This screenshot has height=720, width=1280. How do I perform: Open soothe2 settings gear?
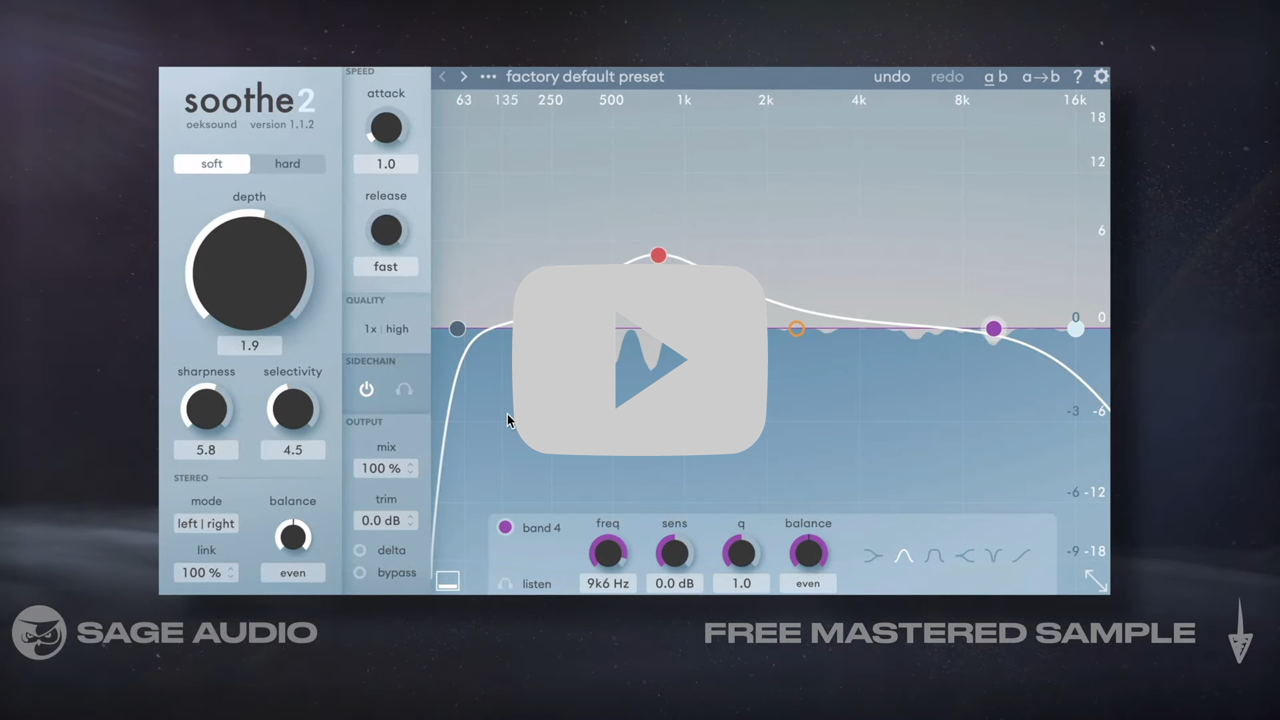[x=1101, y=77]
